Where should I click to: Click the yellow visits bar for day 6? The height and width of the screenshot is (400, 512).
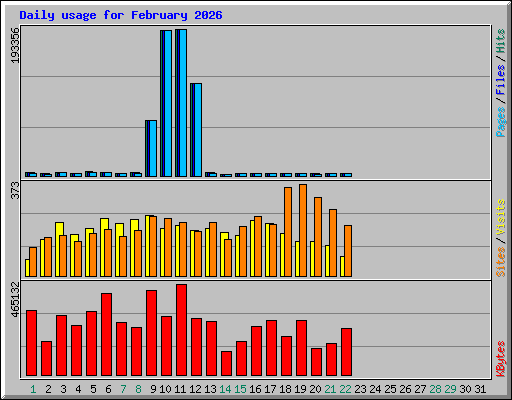[102, 247]
